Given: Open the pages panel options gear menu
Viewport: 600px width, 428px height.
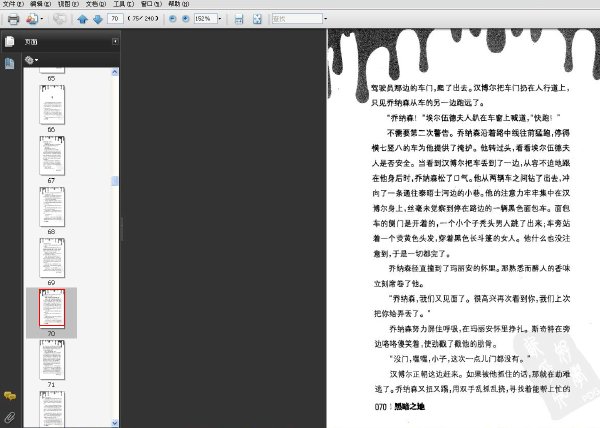Looking at the screenshot, I should (31, 60).
